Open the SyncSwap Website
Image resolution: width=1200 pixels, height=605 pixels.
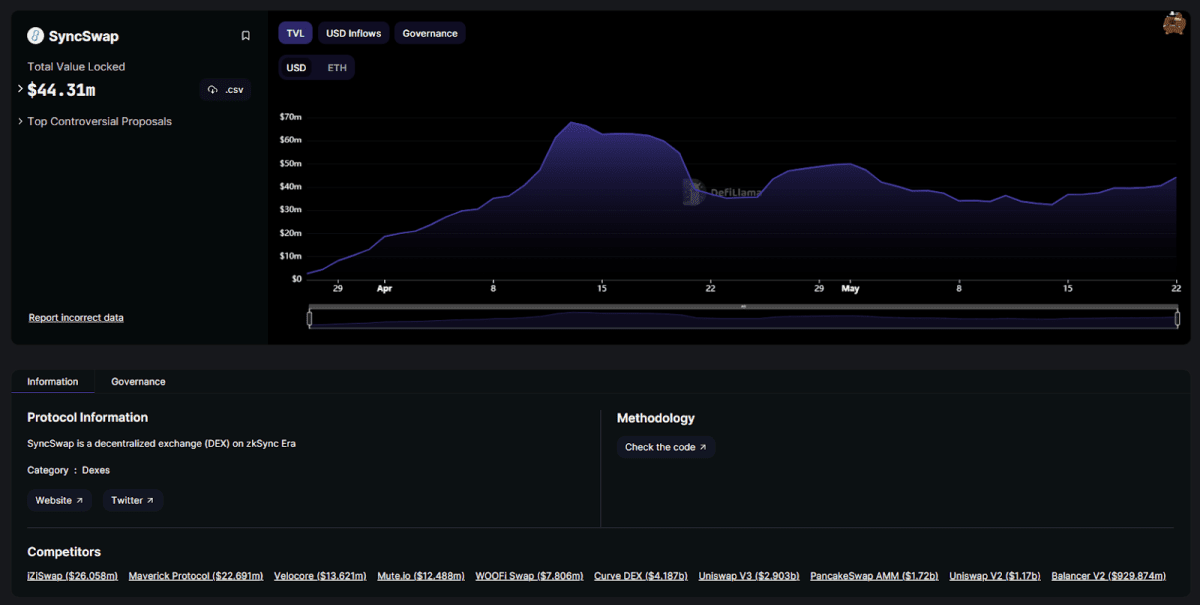[59, 500]
